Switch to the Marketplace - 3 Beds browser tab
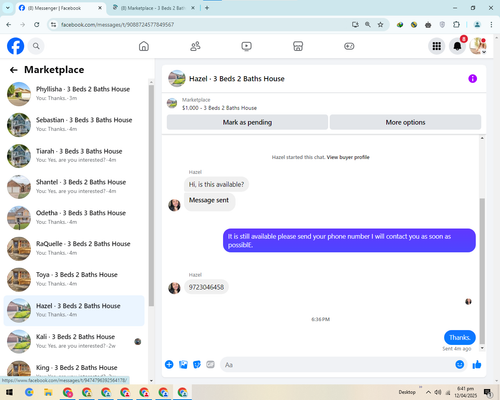Viewport: 500px width, 400px height. point(153,8)
